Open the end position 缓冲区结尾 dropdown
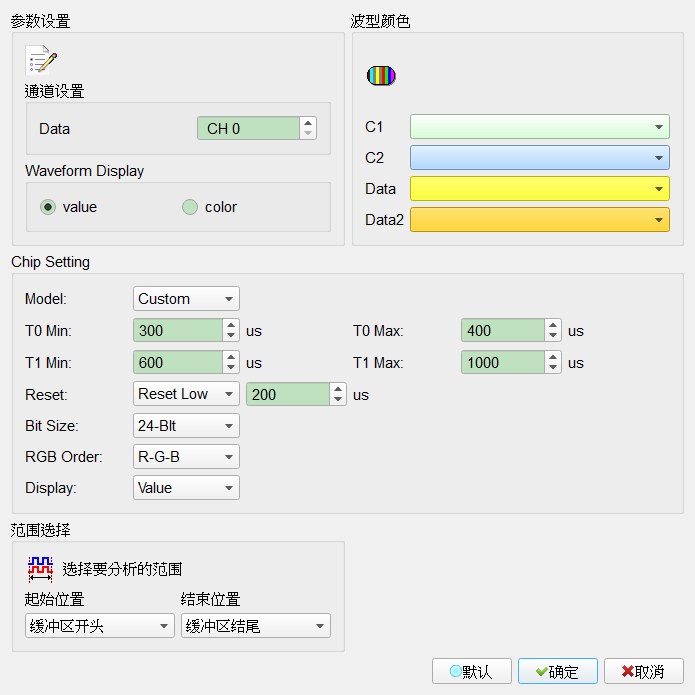 (256, 626)
